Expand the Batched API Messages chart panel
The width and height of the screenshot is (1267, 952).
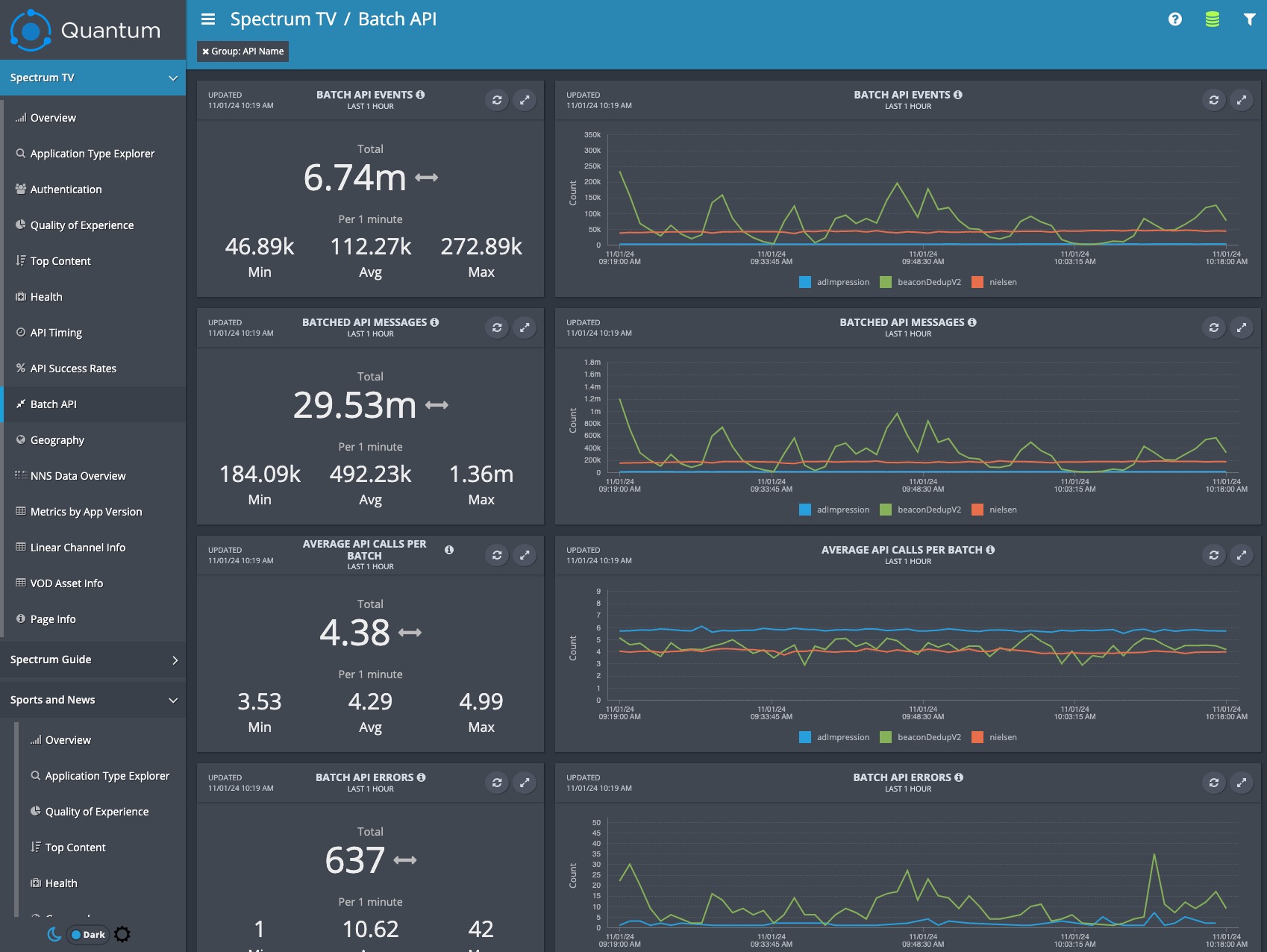pos(1242,328)
